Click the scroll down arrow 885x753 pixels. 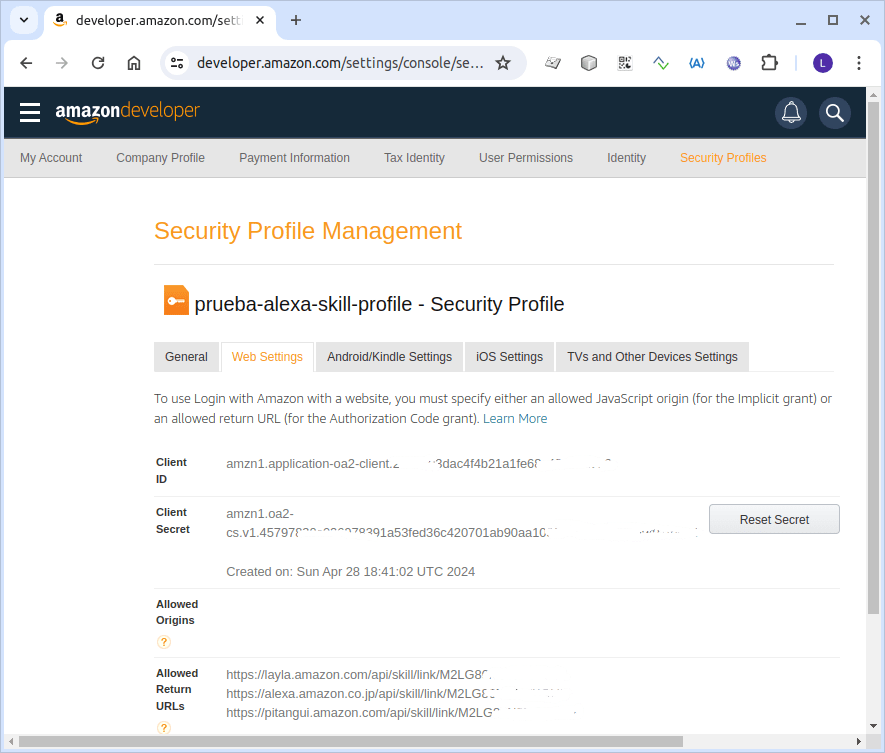873,726
